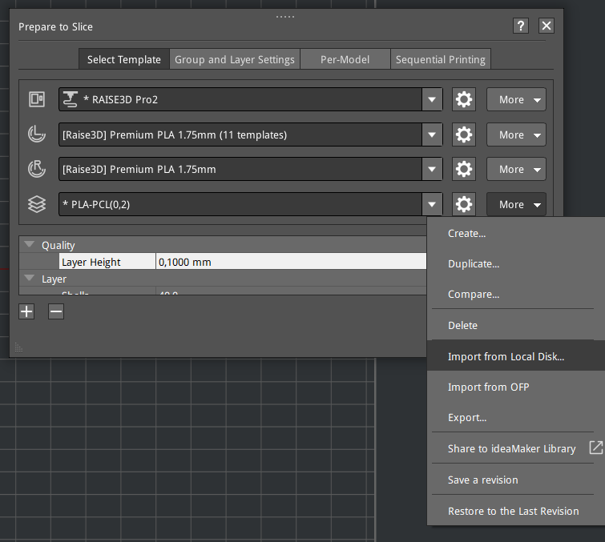Open the right extruder Premium PLA 1.75mm dropdown arrow

432,169
